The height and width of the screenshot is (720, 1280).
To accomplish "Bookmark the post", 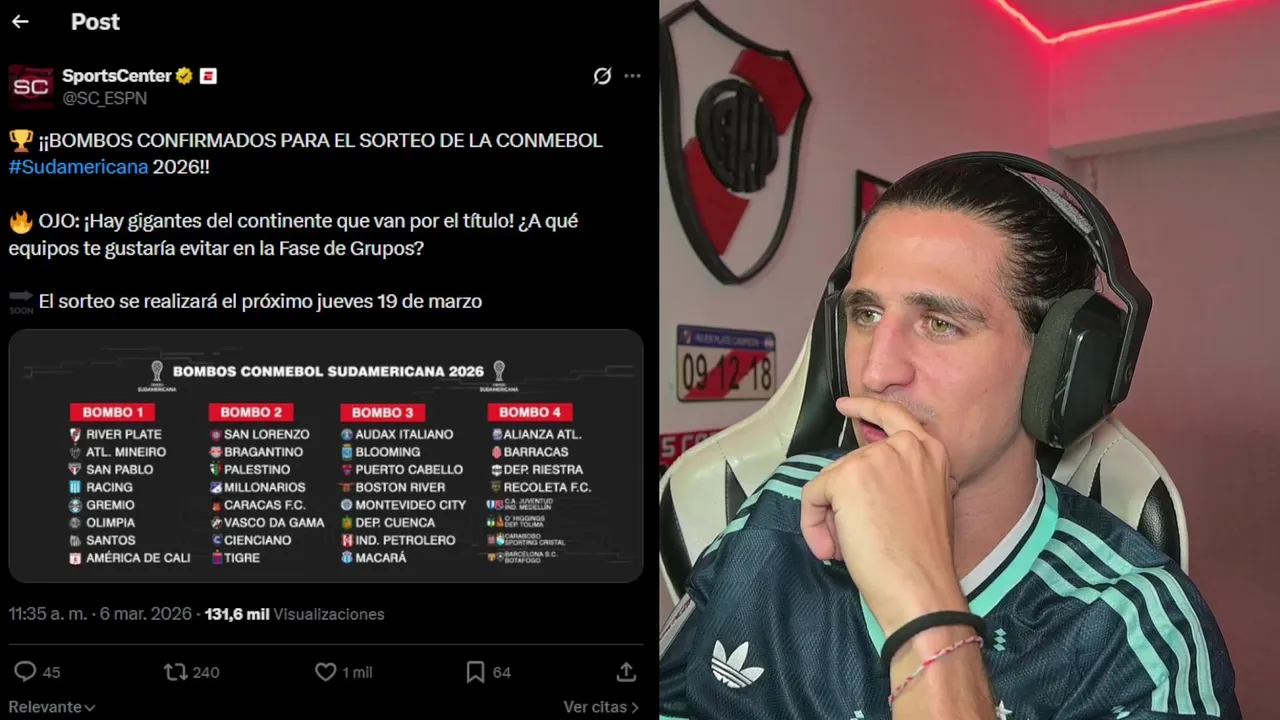I will 476,672.
